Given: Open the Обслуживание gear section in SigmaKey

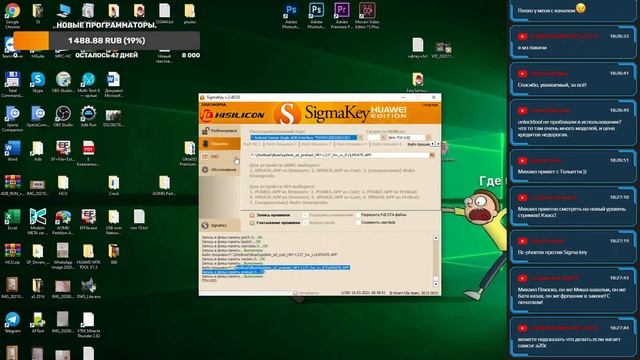Looking at the screenshot, I should (220, 169).
